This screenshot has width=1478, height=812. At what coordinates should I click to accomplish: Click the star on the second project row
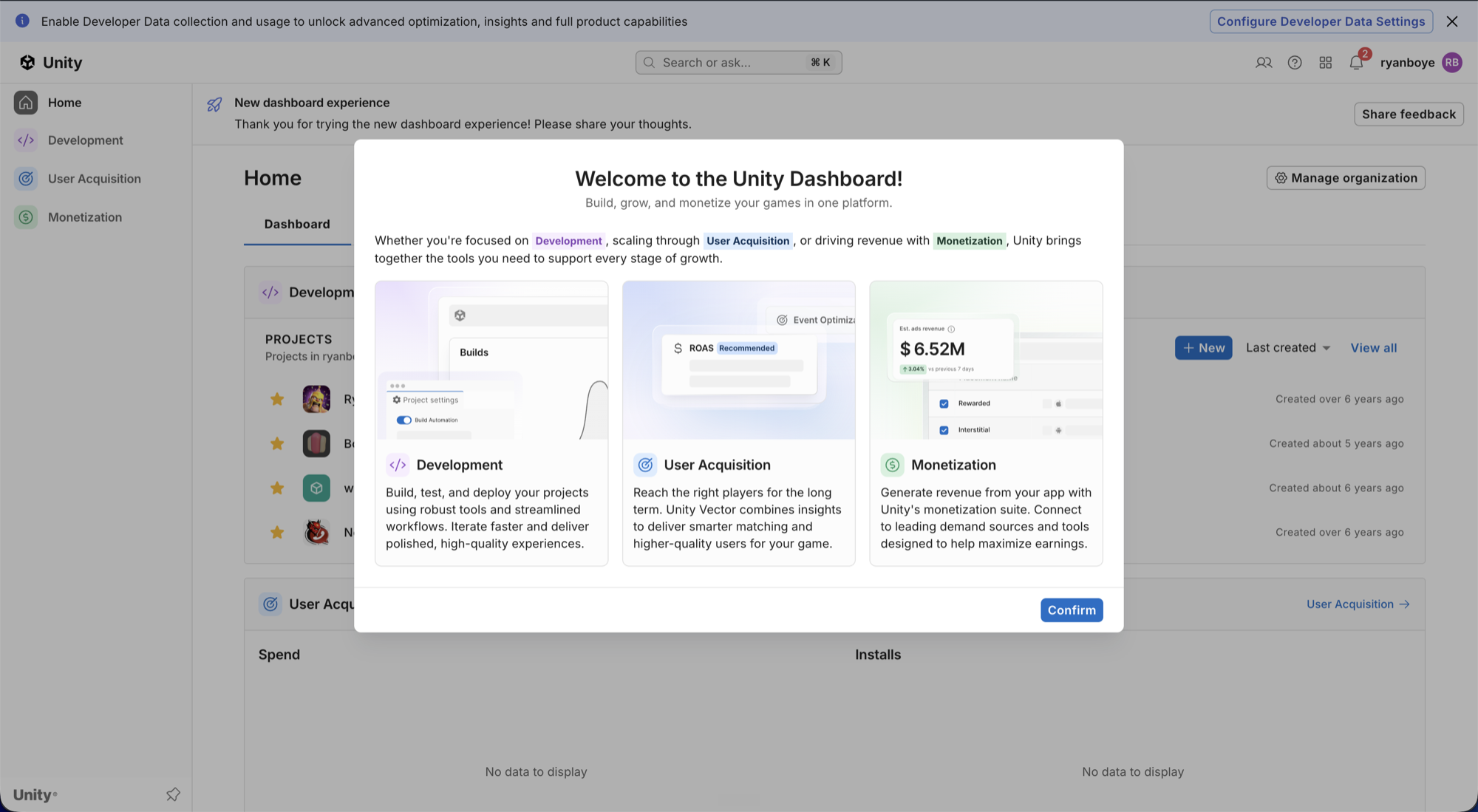point(277,444)
